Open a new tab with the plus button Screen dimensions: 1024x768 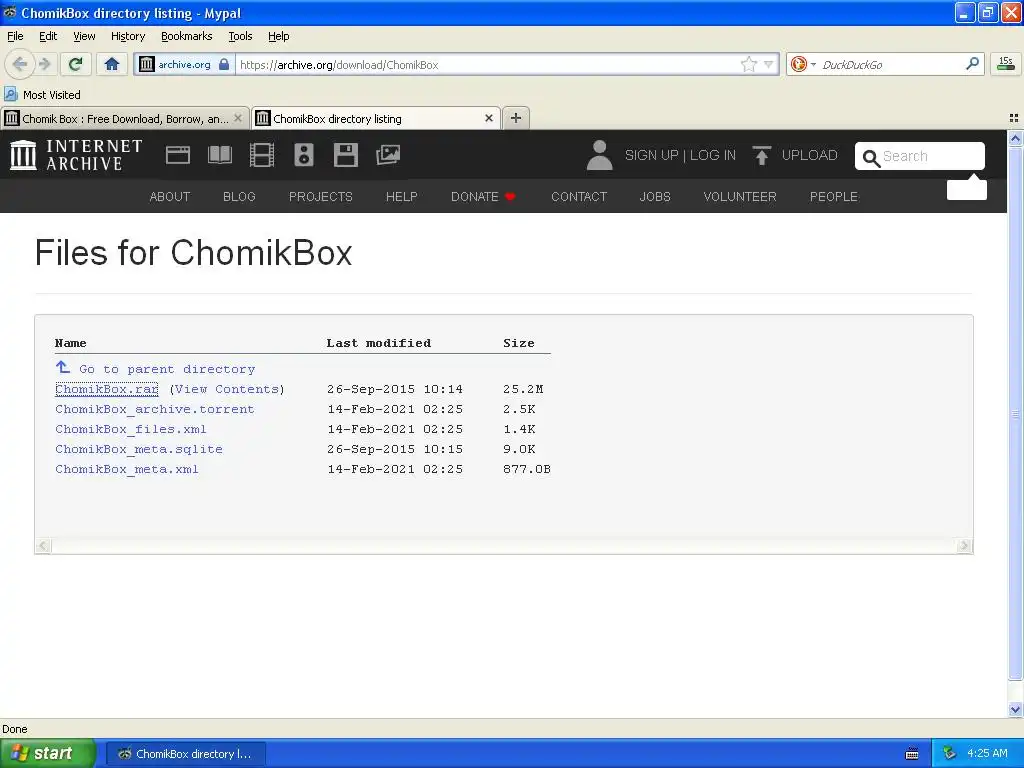click(x=516, y=118)
